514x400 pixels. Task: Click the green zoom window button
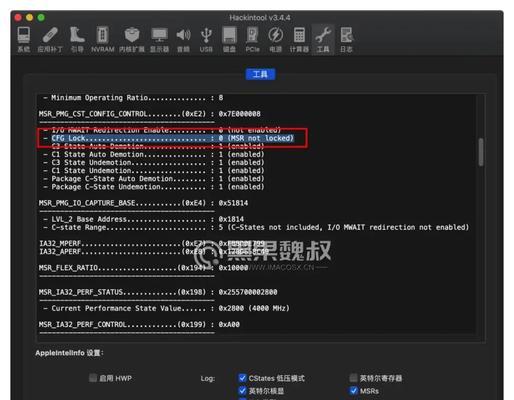41,17
